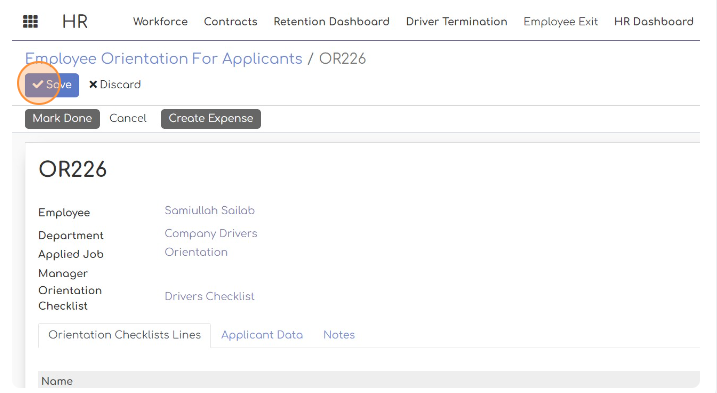Viewport: 717px width, 393px height.
Task: Click the Discard X icon
Action: (x=93, y=85)
